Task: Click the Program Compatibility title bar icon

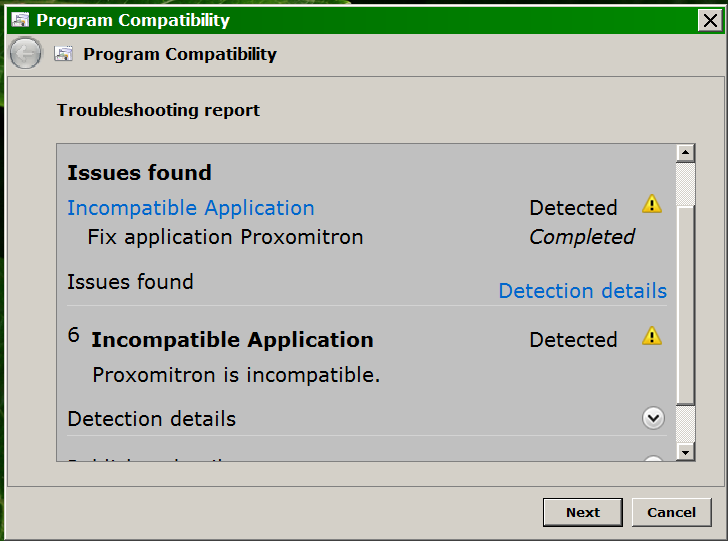Action: coord(19,19)
